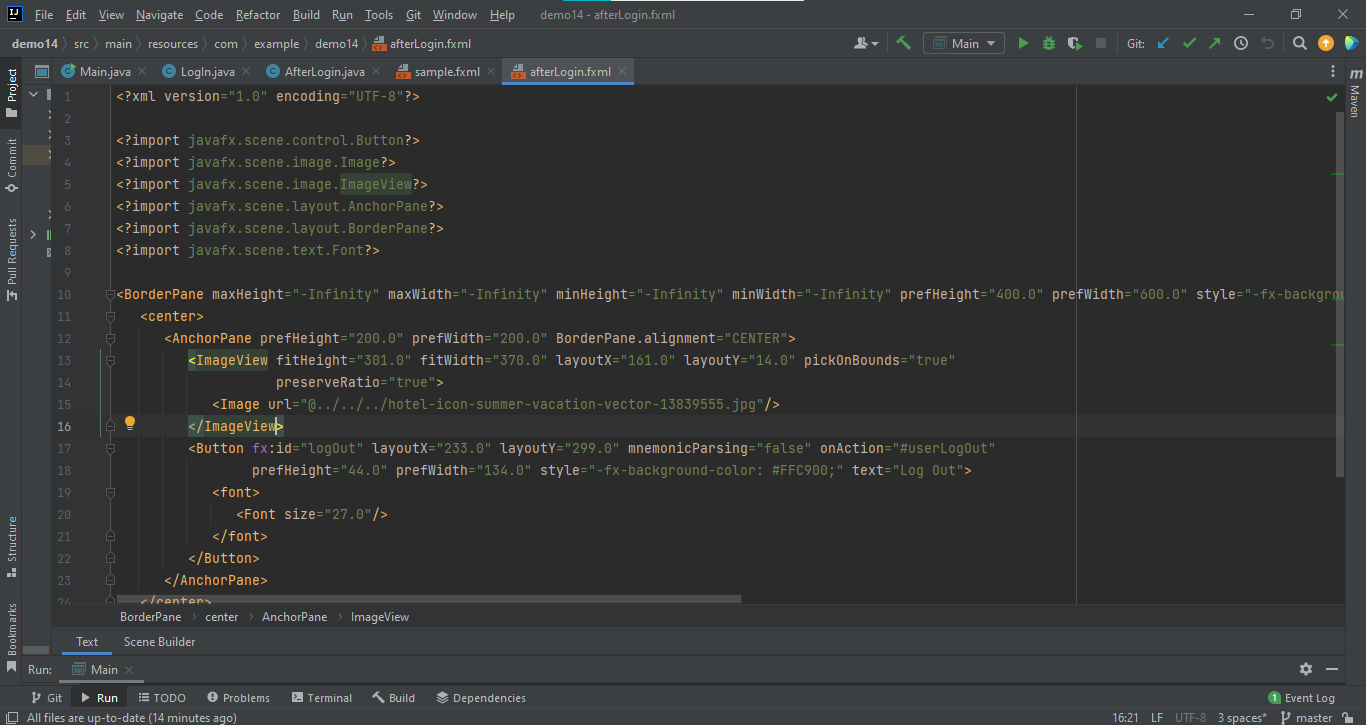This screenshot has width=1366, height=725.
Task: Click the intention lightbulb on line 16
Action: coord(129,424)
